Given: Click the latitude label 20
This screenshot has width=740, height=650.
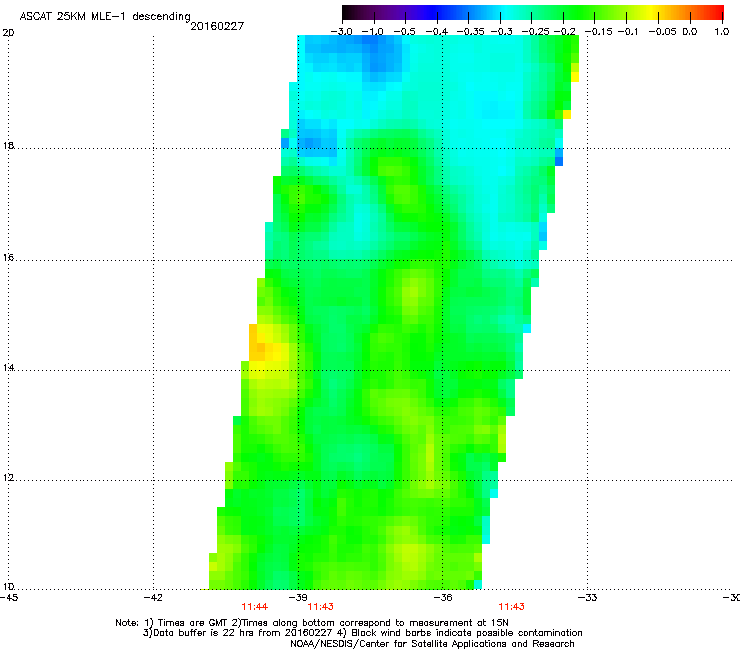Looking at the screenshot, I should pos(8,33).
